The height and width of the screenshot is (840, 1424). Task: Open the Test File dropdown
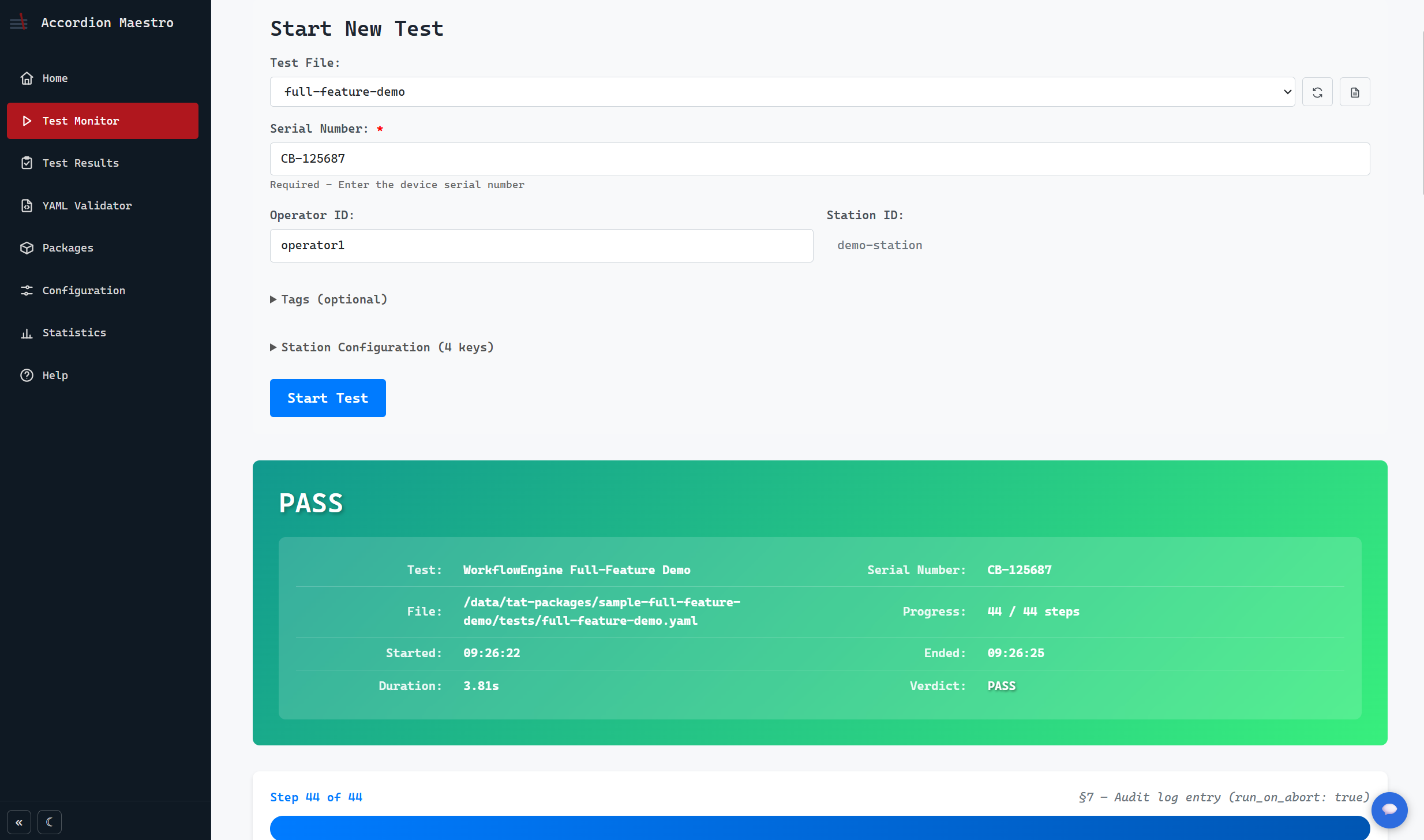coord(782,92)
